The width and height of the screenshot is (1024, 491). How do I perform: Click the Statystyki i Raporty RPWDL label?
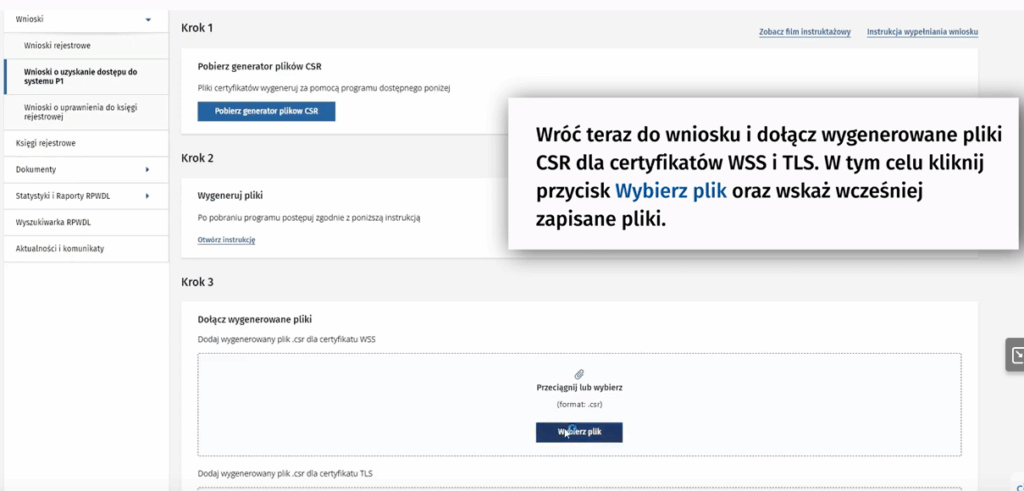pos(63,196)
